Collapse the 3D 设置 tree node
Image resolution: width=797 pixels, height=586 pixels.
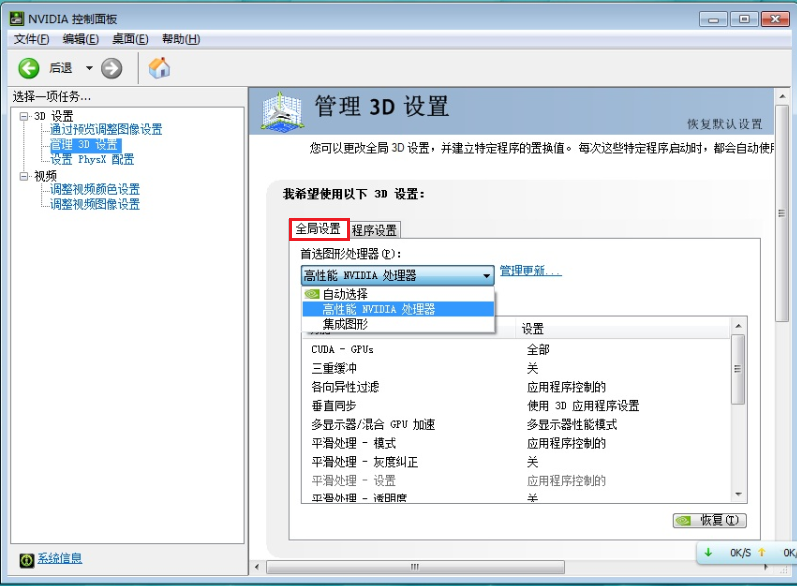tap(23, 116)
